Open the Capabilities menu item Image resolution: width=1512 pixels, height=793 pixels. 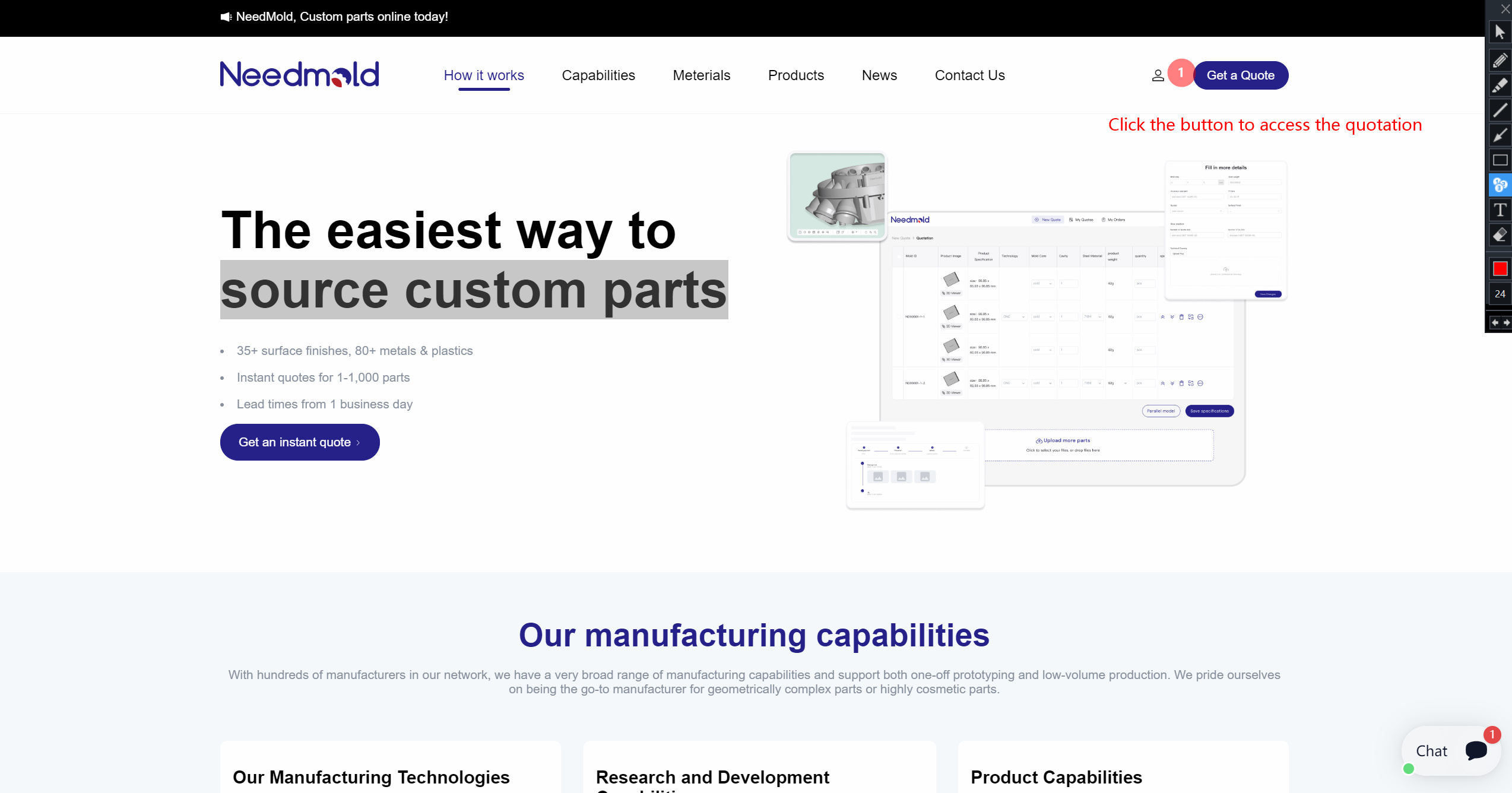(x=598, y=75)
